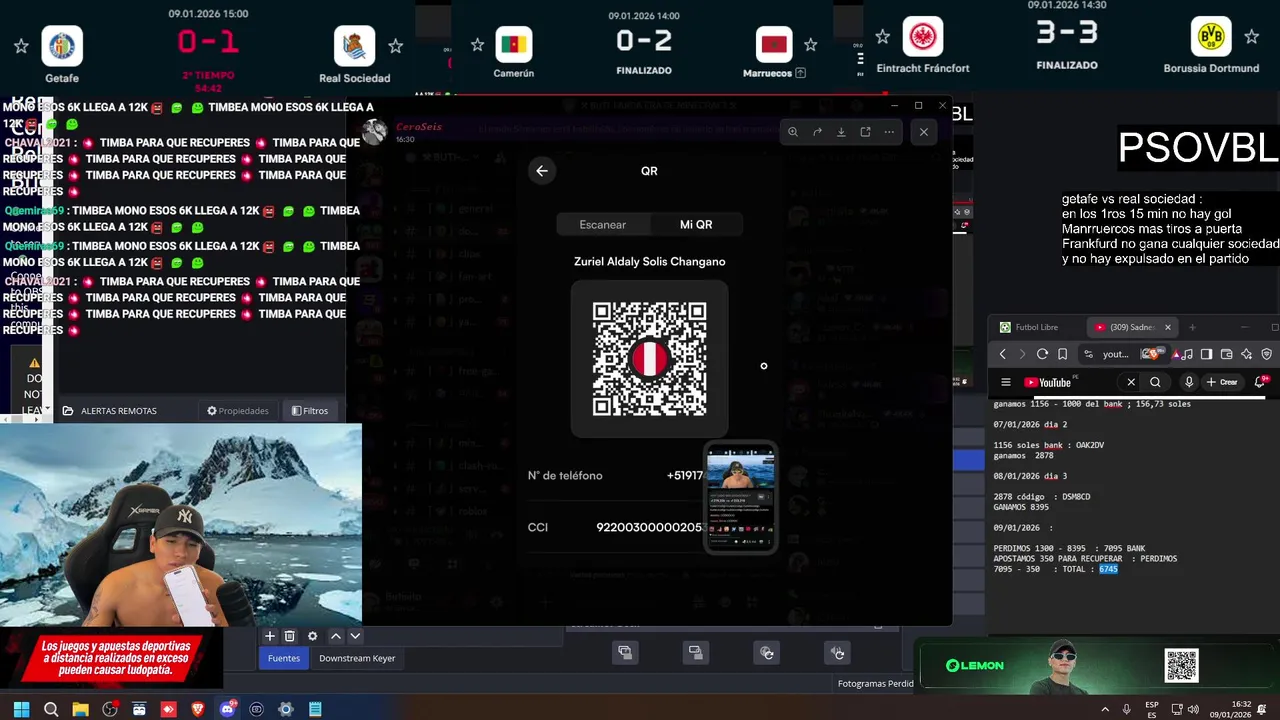The width and height of the screenshot is (1280, 720).
Task: Open the browser sidebar panel icon
Action: point(1206,354)
